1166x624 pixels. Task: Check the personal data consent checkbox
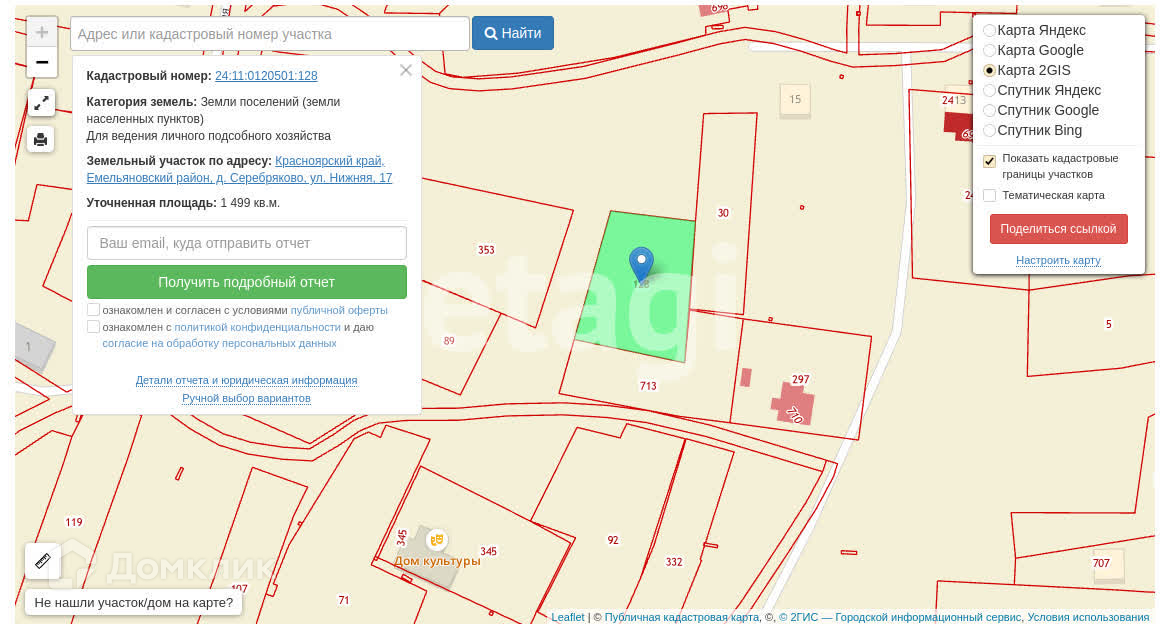(x=94, y=327)
